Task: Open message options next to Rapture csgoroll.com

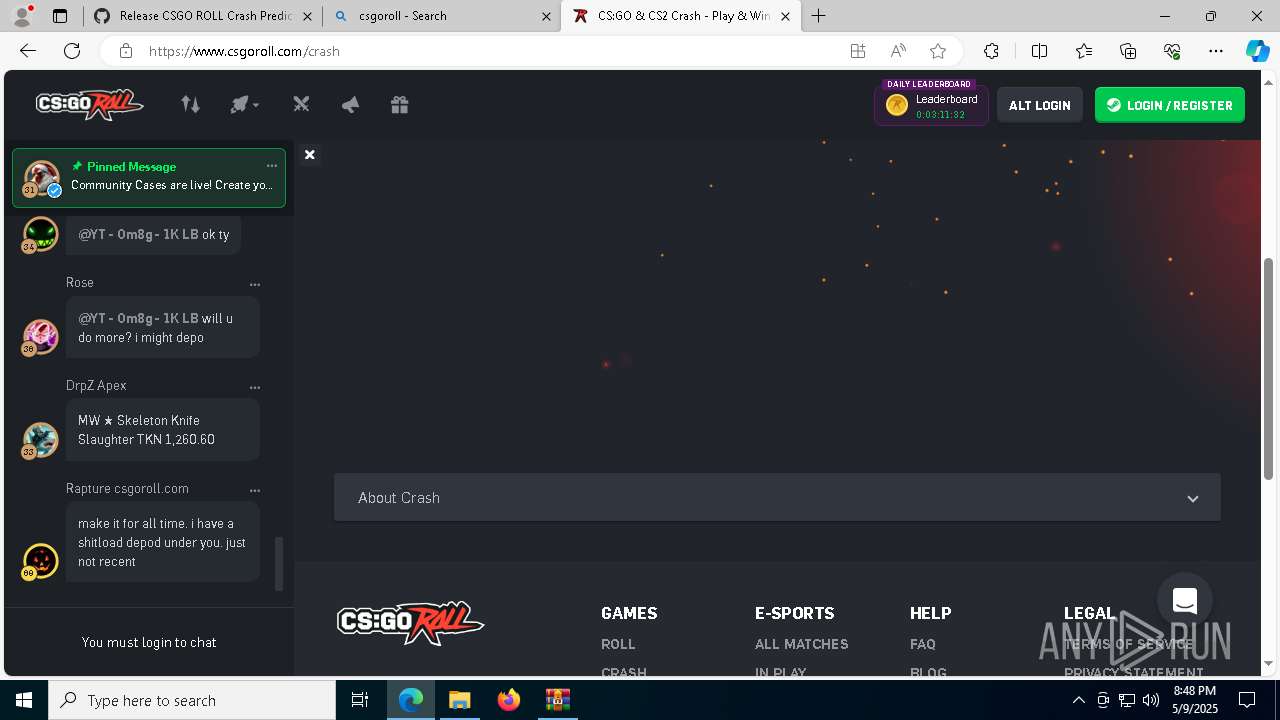Action: tap(254, 490)
